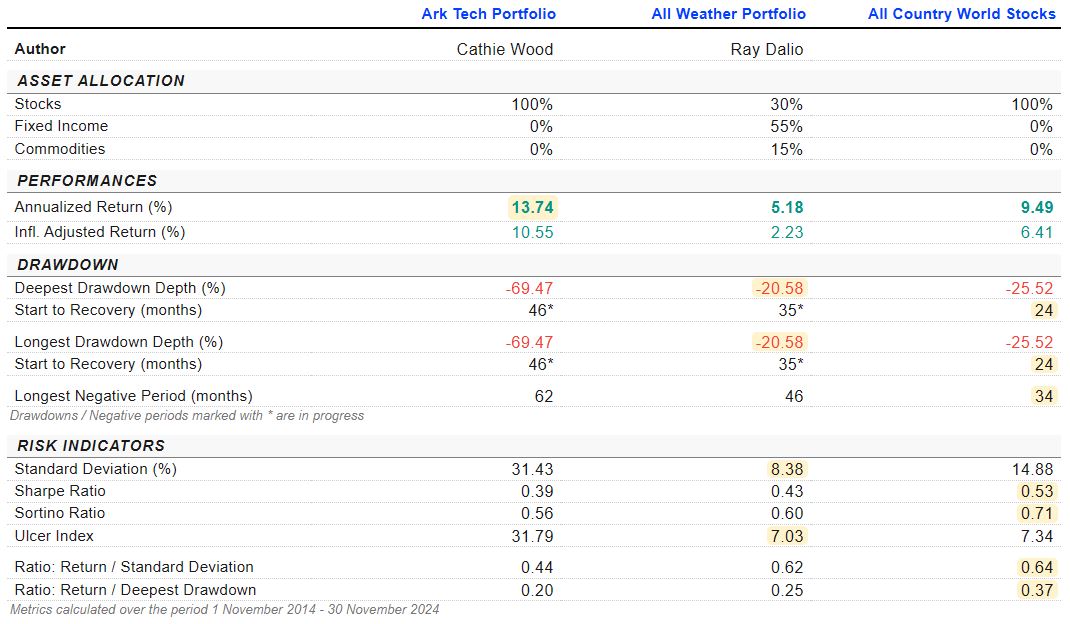The image size is (1070, 624).
Task: Click the Commodities row label
Action: tap(60, 149)
